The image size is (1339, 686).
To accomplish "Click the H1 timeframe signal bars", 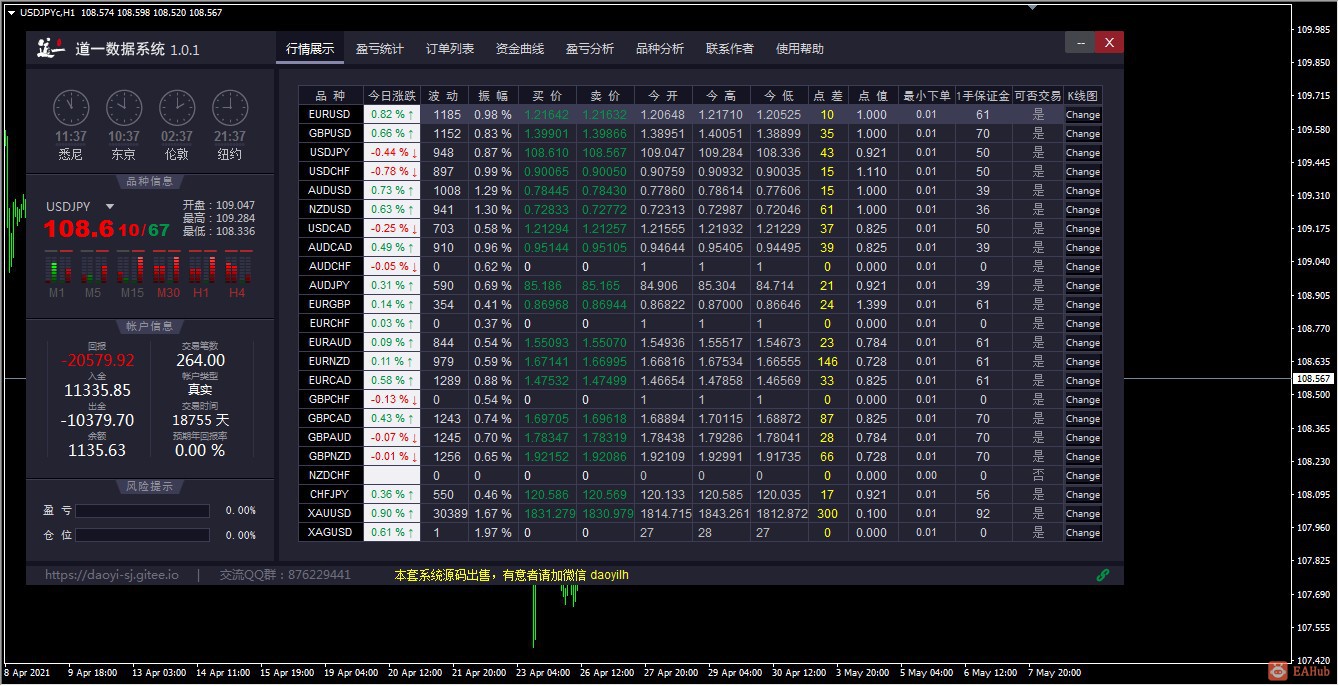I will coord(201,268).
